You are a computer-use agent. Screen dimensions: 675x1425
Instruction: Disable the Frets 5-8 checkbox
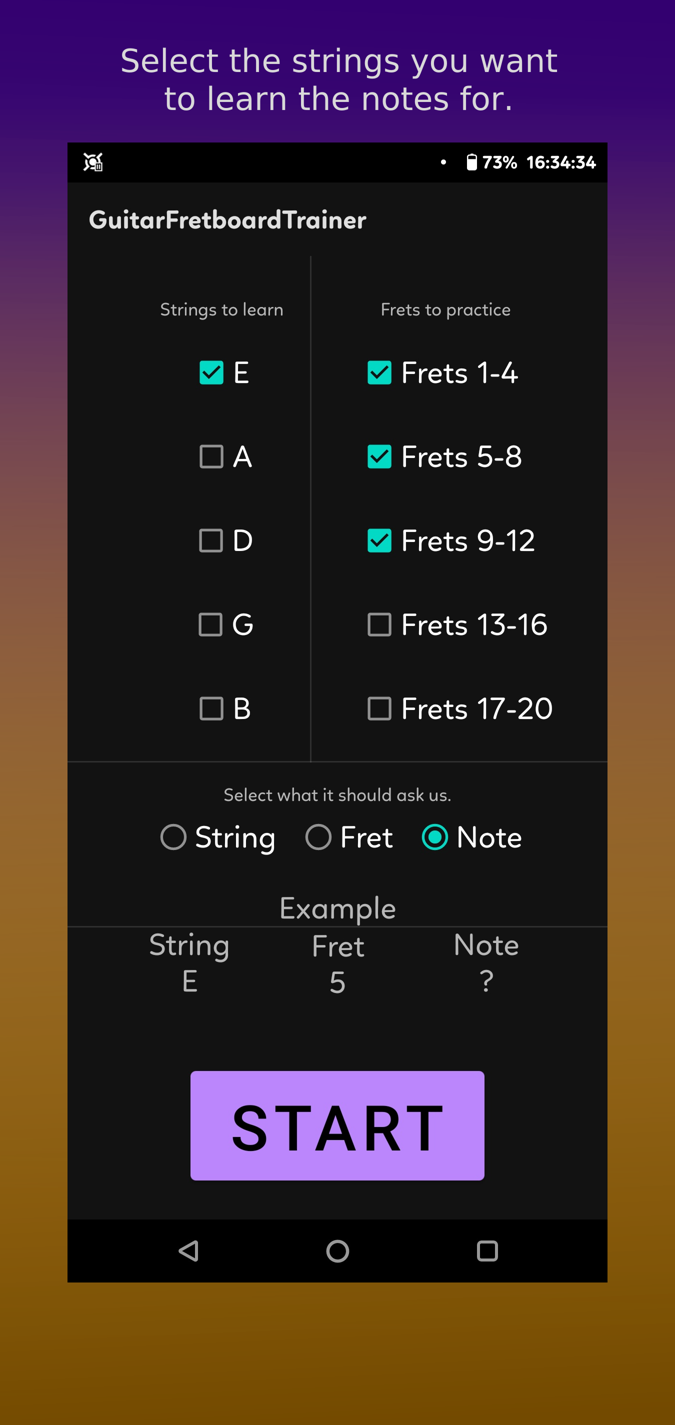pyautogui.click(x=379, y=457)
